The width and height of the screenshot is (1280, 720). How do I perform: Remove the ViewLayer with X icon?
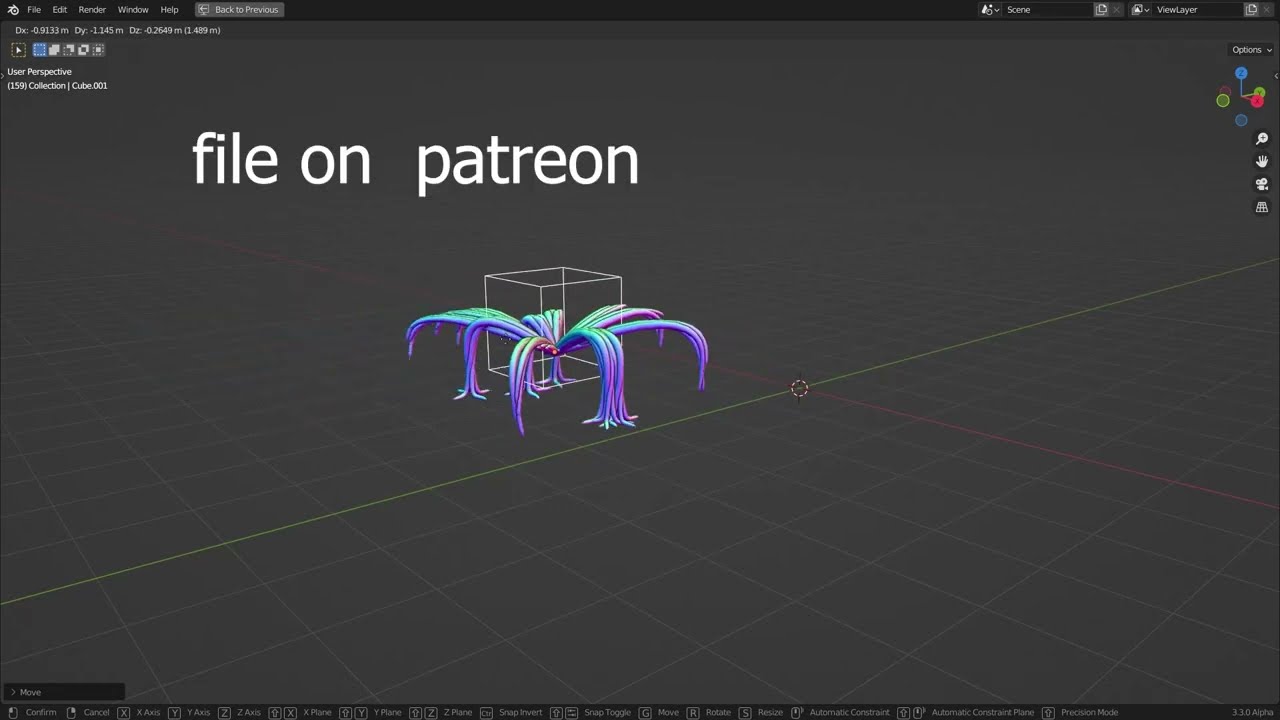1267,9
